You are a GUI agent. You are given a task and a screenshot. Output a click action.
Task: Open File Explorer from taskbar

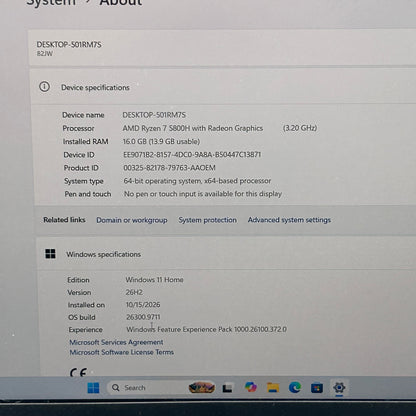273,387
